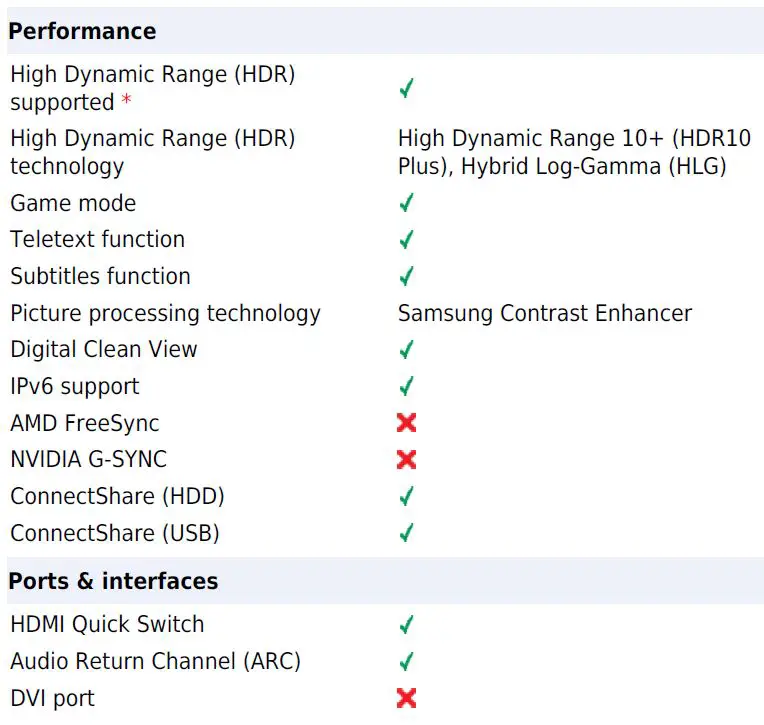This screenshot has width=764, height=725.
Task: Click the Picture processing technology label
Action: click(165, 313)
